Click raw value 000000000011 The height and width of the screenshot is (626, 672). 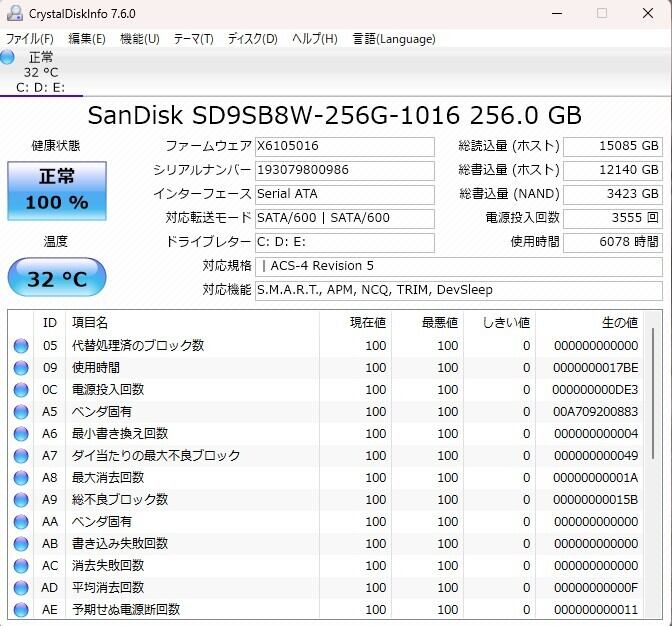click(x=596, y=610)
